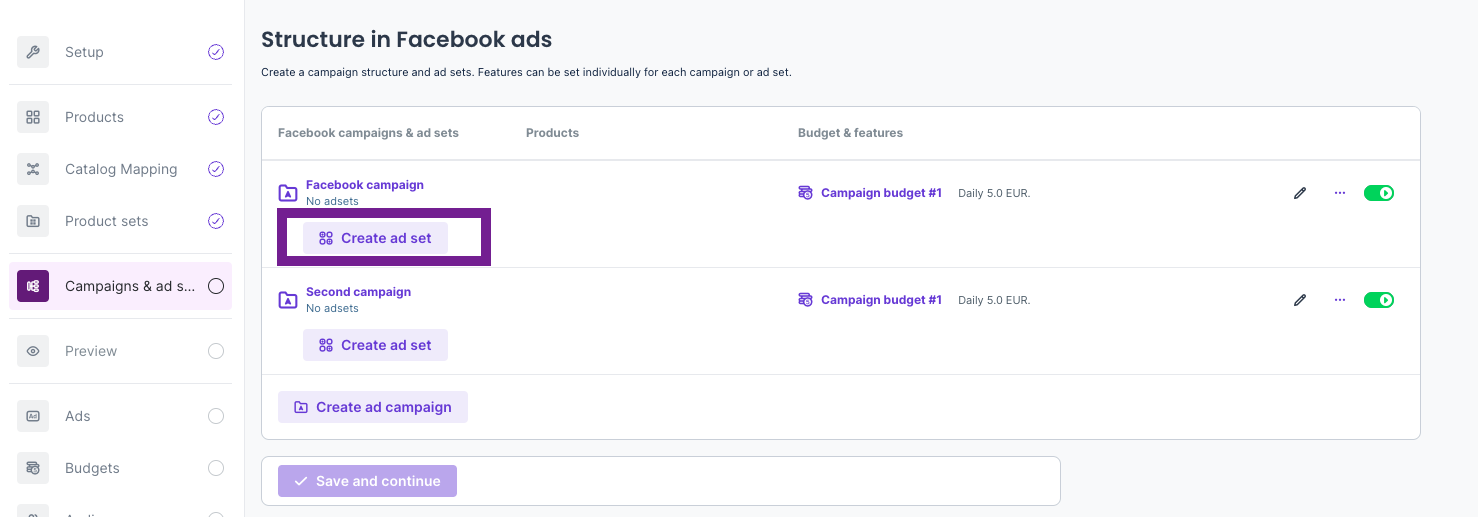Go to the Products step
The image size is (1478, 517).
[x=121, y=117]
